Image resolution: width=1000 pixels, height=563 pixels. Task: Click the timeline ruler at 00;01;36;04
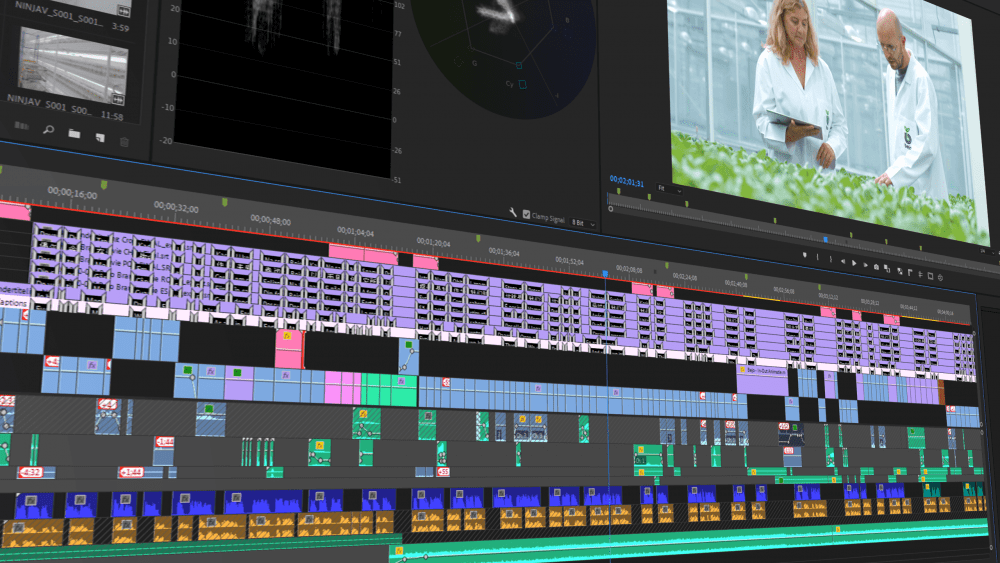504,252
